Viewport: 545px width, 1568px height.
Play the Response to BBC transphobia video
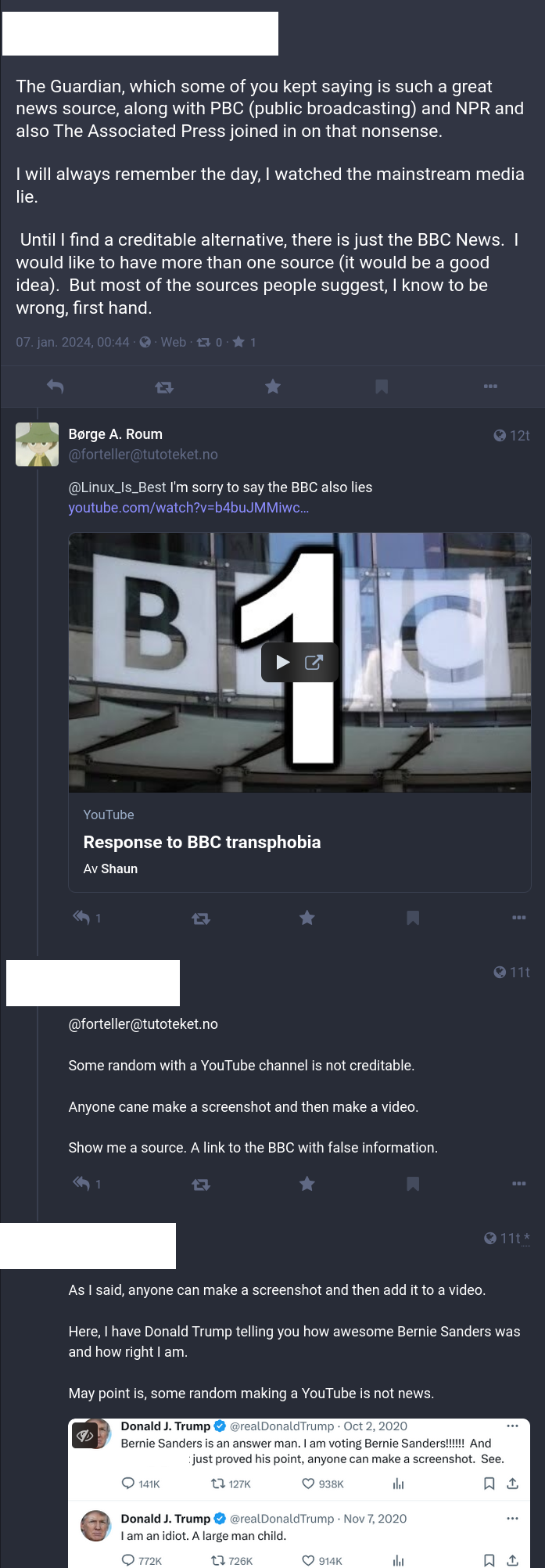tap(283, 663)
